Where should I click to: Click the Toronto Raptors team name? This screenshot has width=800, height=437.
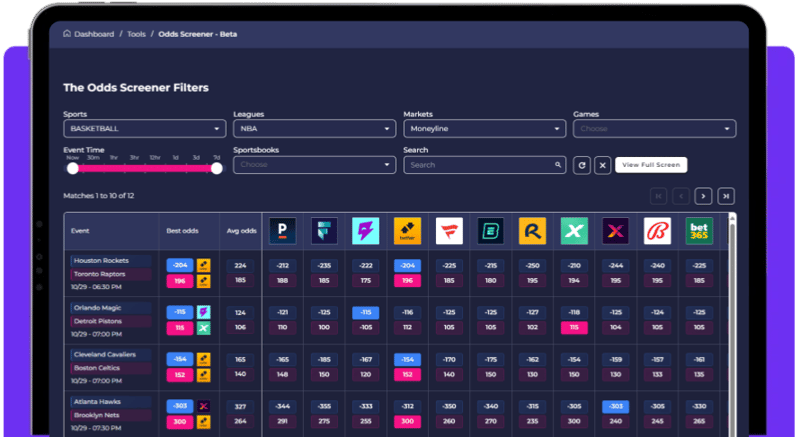[99, 274]
